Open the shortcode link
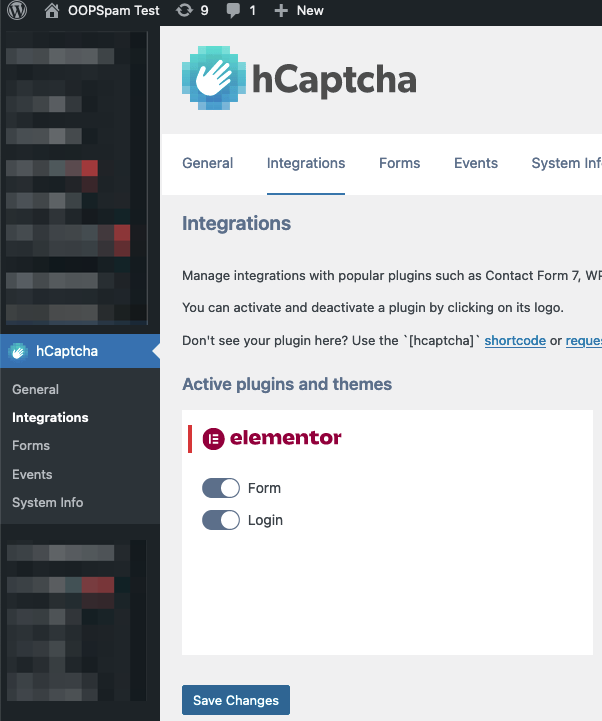 click(515, 341)
